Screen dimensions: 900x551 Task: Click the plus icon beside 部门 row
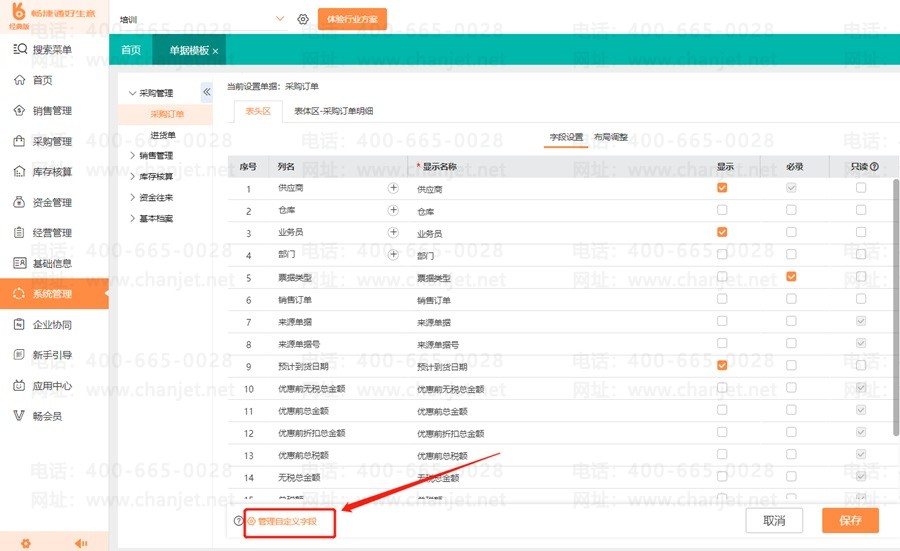[x=393, y=254]
